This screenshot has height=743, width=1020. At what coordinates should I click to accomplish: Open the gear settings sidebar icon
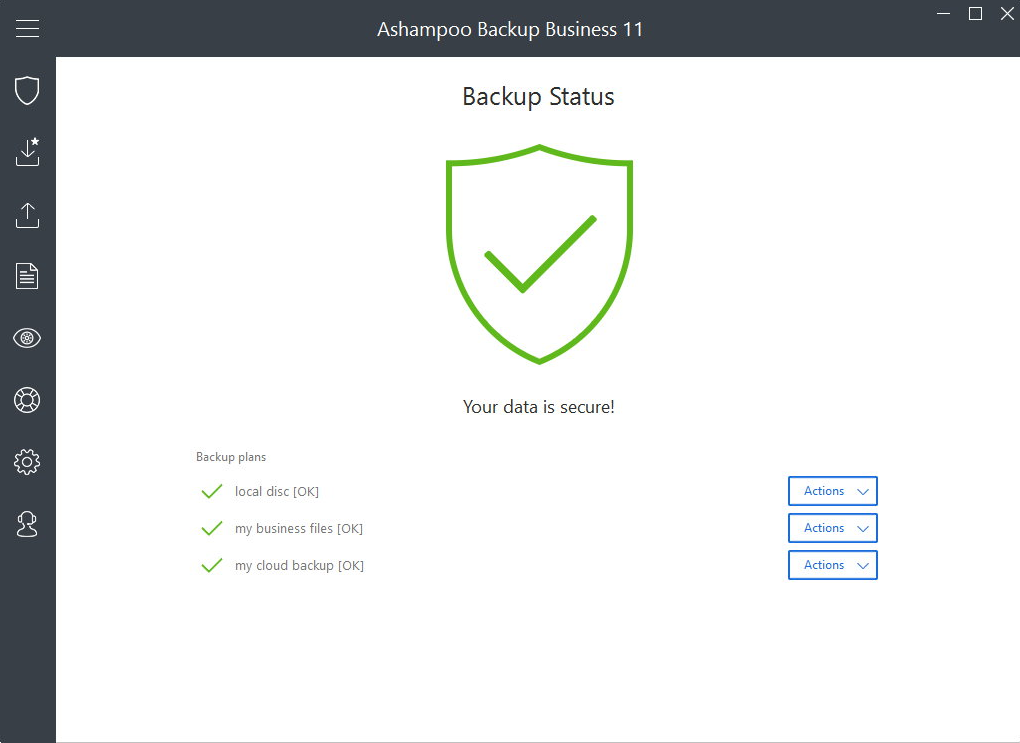click(x=27, y=462)
